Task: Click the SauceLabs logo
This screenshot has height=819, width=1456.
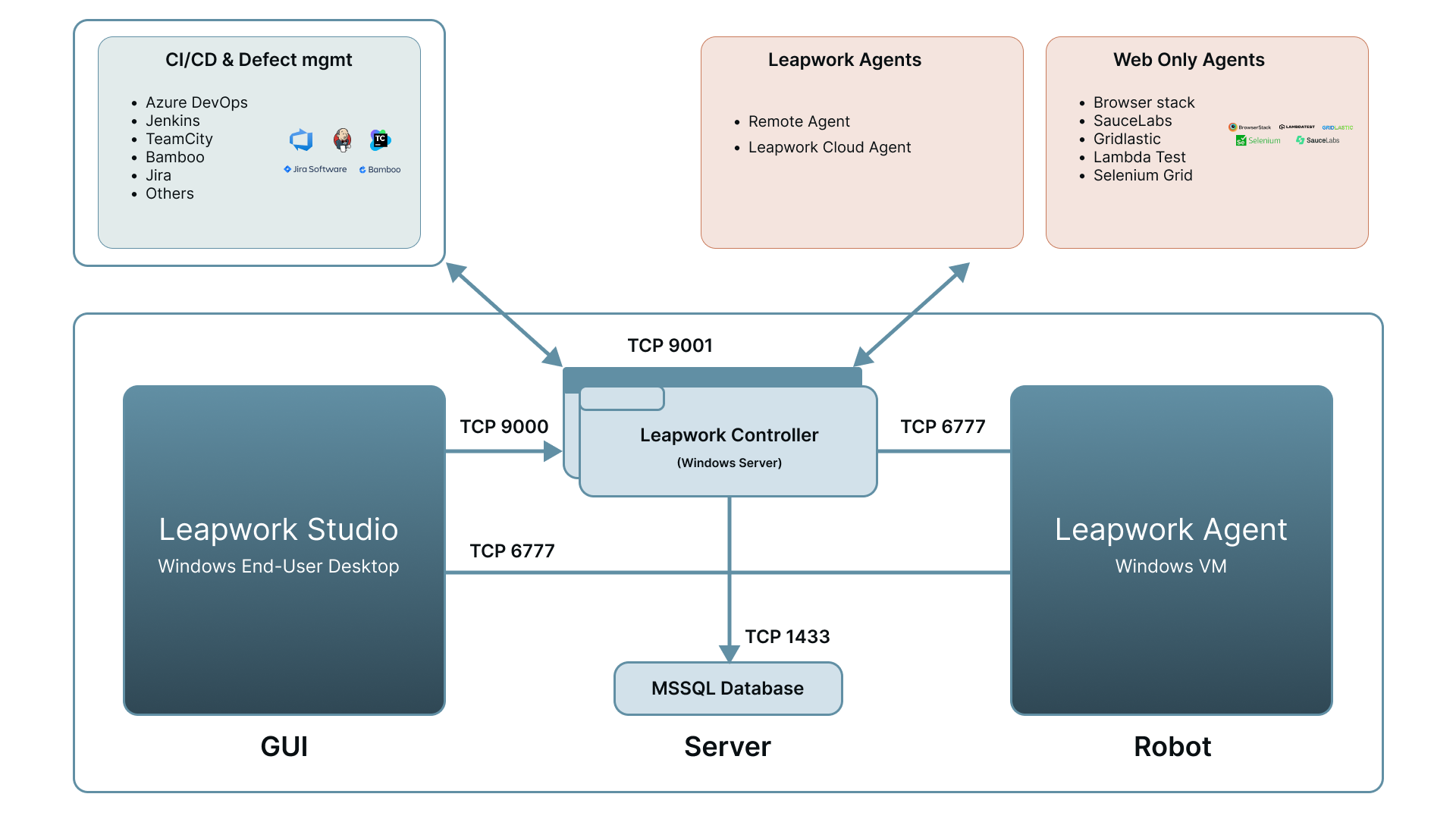Action: pos(1318,140)
